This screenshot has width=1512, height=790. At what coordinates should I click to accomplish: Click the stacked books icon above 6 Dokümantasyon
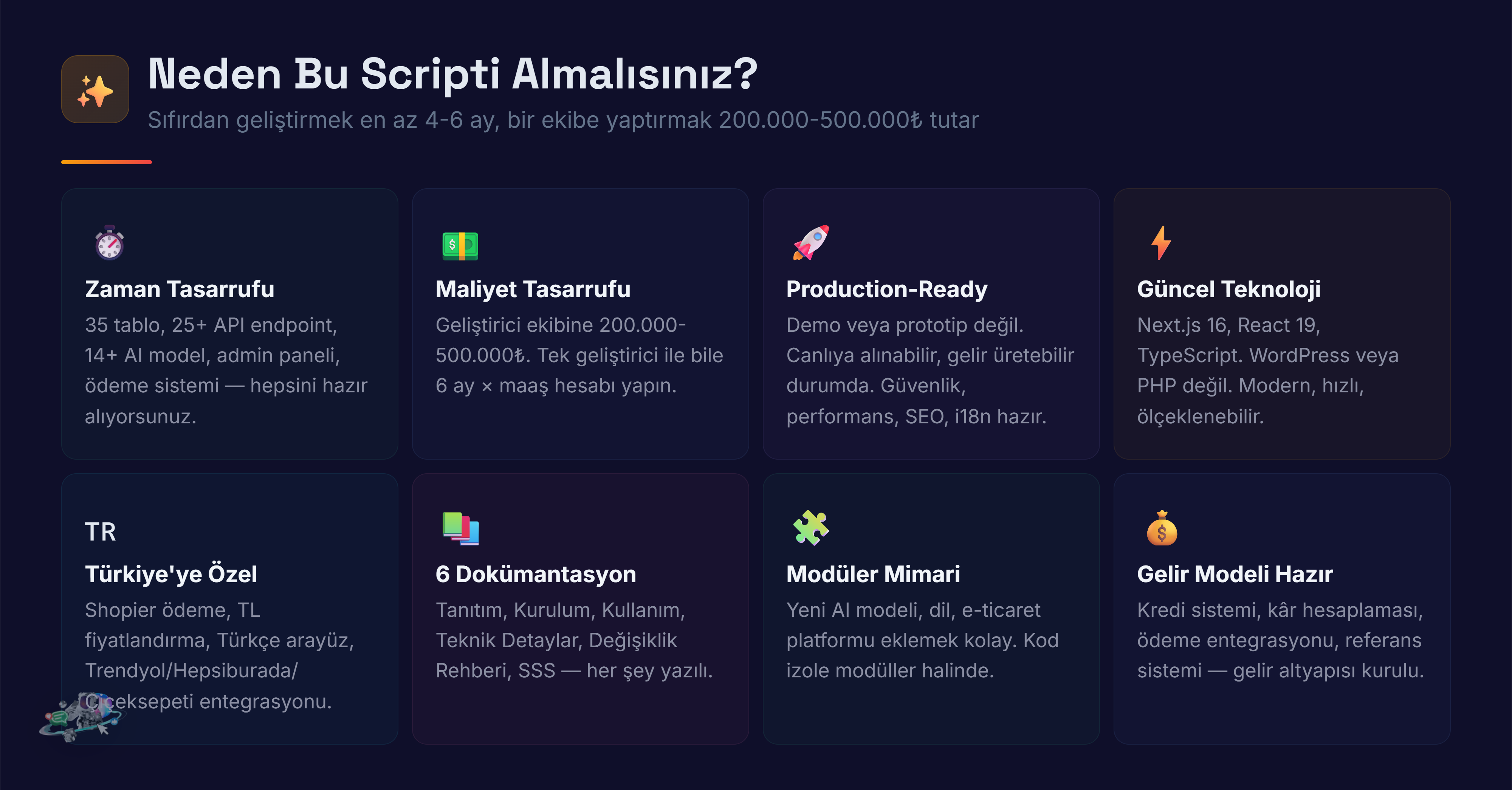[x=460, y=528]
